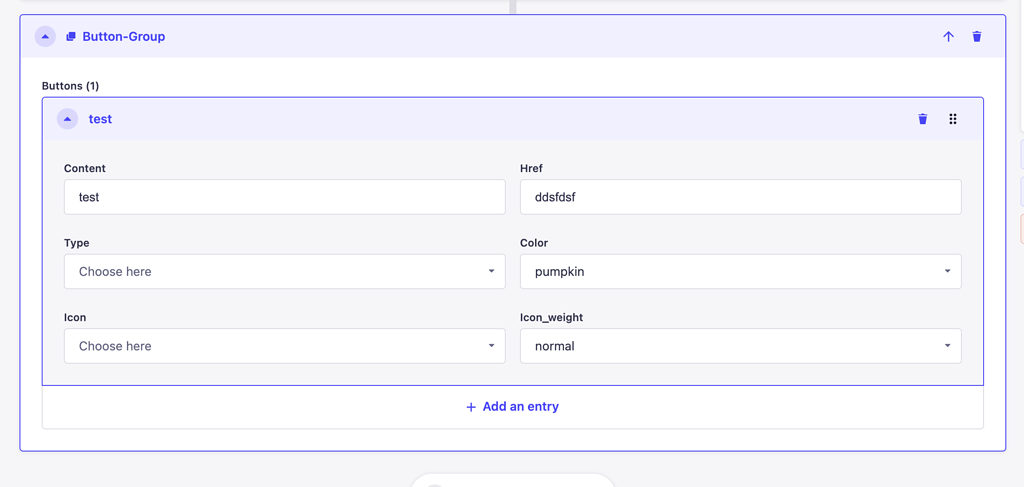Open the Icon_weight dropdown showing normal
Screen dimensions: 1024x487
point(741,345)
